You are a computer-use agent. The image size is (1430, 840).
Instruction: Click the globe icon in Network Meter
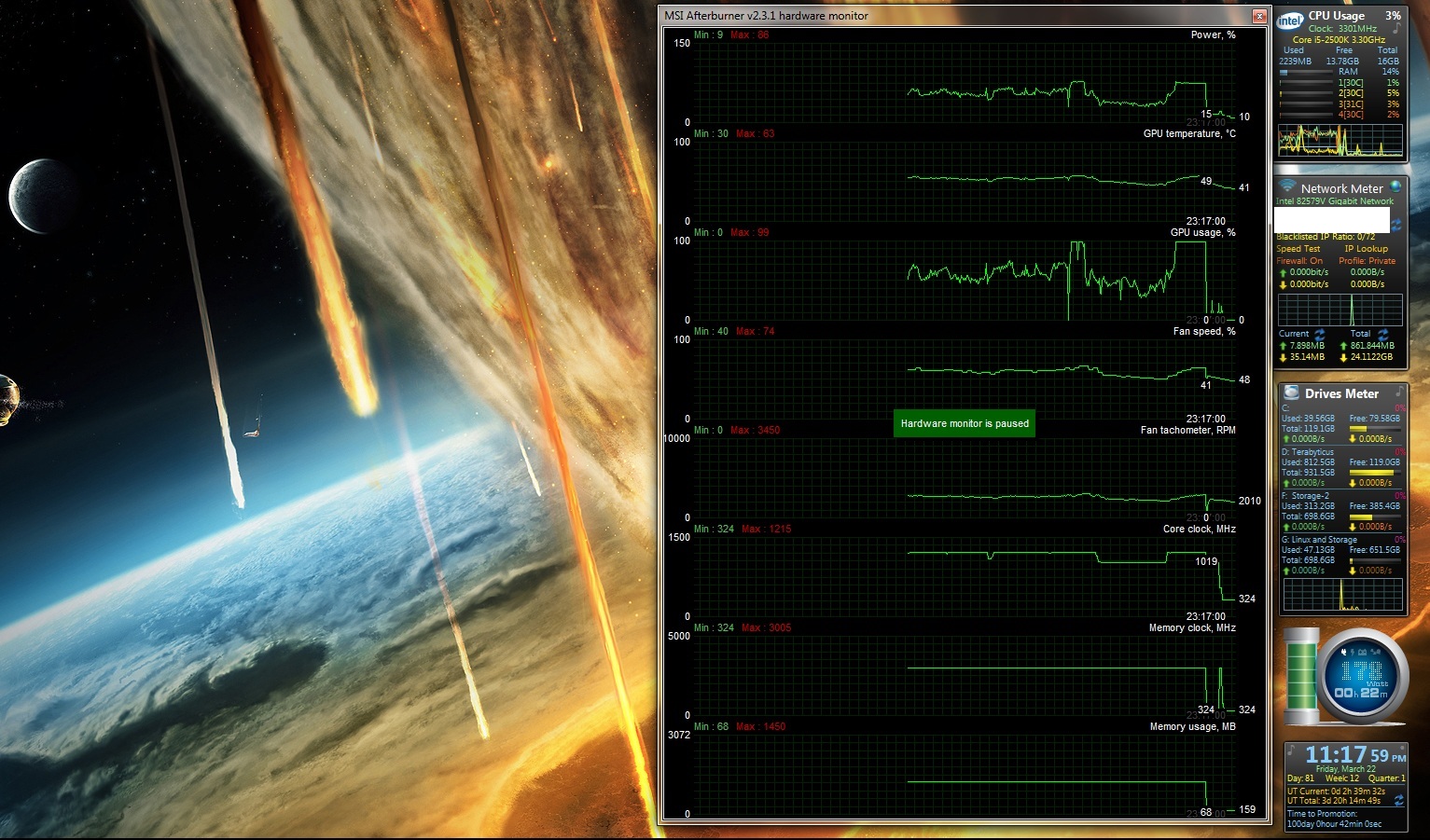tap(1395, 186)
